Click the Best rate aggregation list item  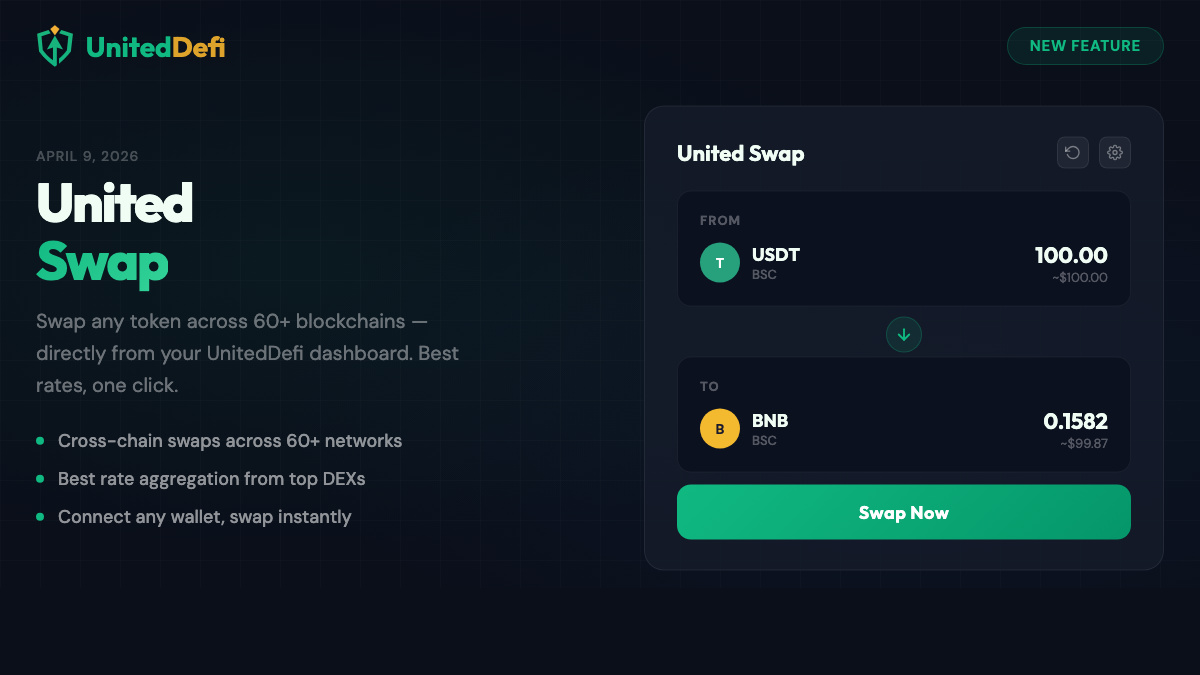[x=211, y=479]
